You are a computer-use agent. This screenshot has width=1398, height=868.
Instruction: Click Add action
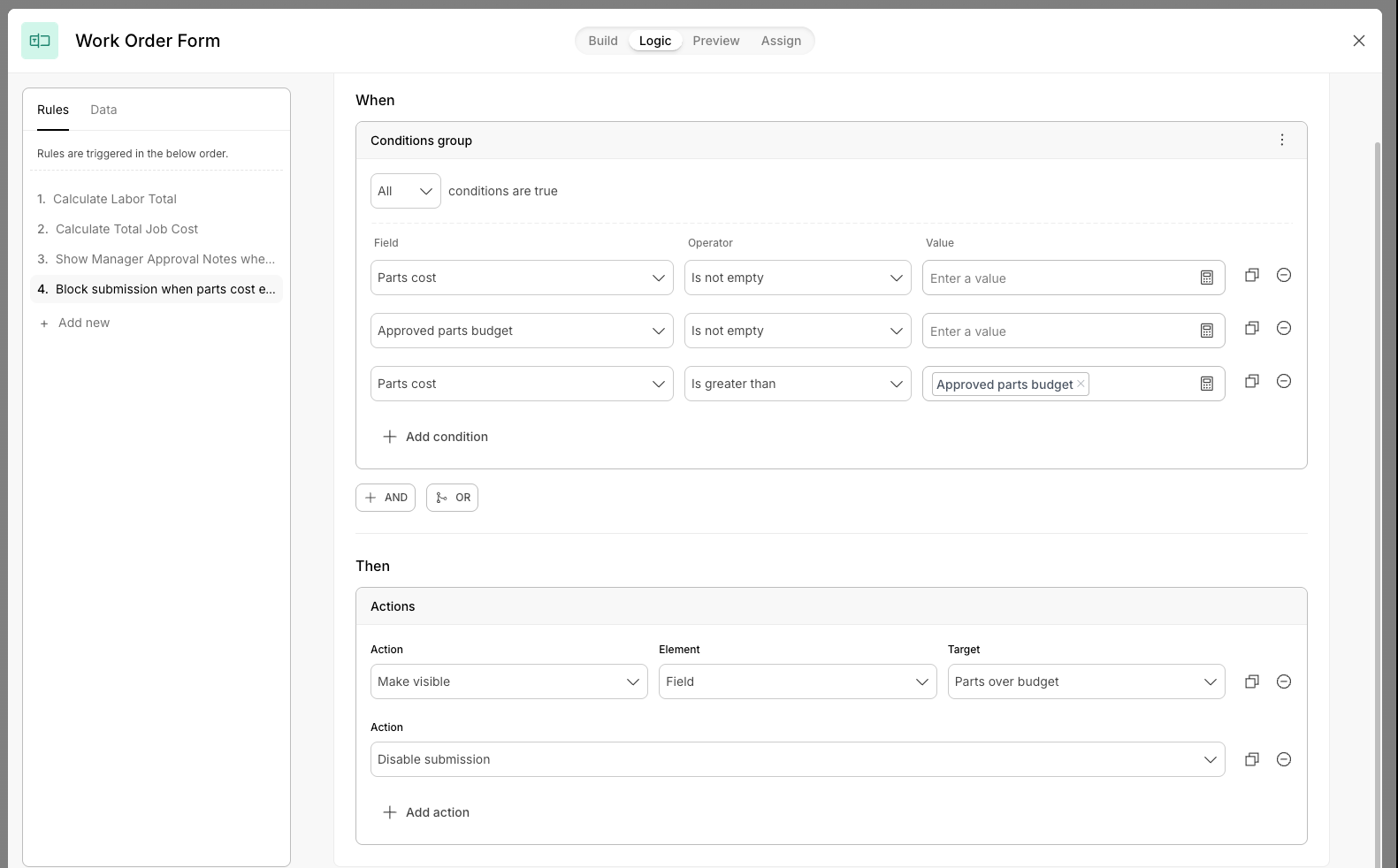coord(425,812)
